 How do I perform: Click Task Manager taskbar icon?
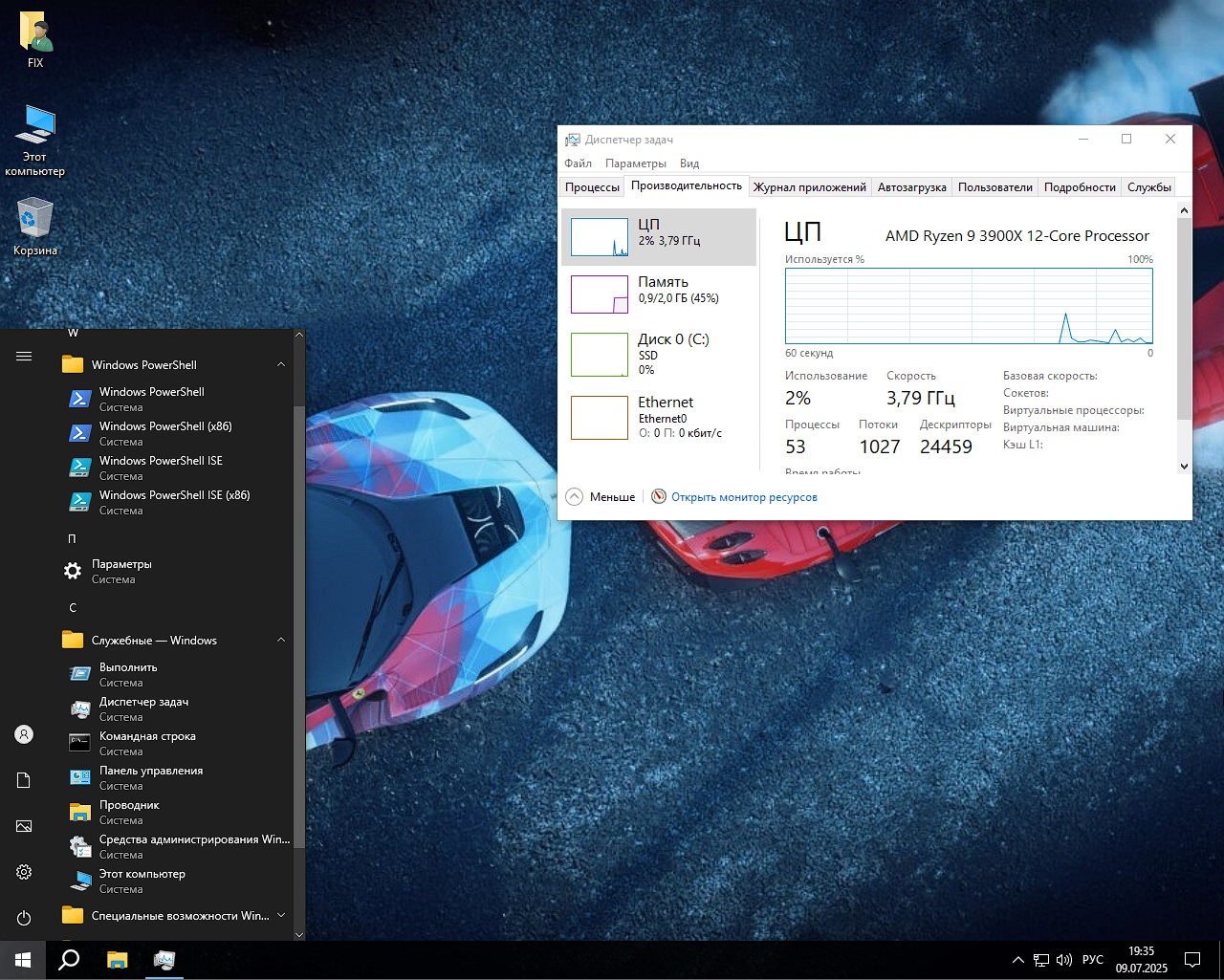pos(164,960)
